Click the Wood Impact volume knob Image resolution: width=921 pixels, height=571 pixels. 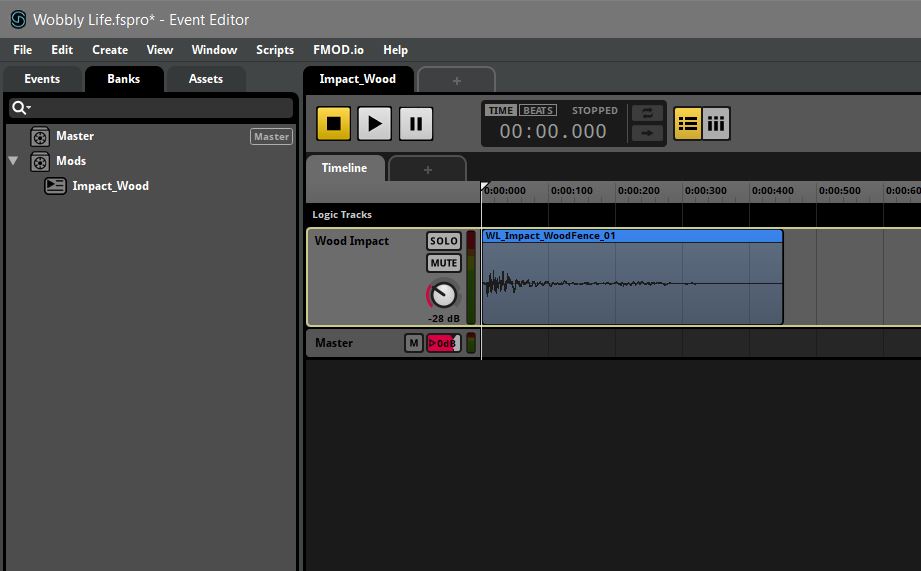443,295
